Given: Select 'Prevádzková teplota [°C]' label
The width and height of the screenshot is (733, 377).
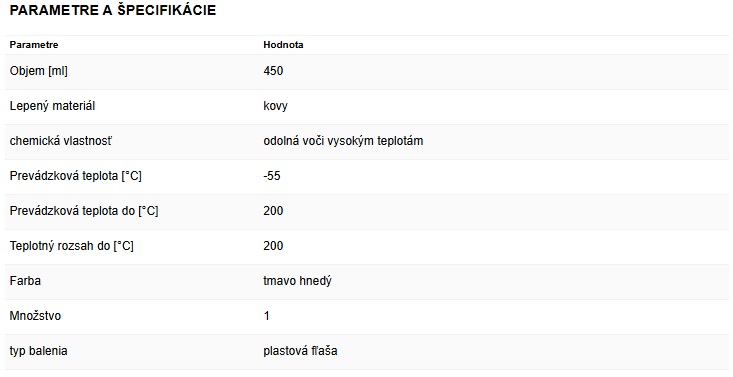Looking at the screenshot, I should 75,176.
